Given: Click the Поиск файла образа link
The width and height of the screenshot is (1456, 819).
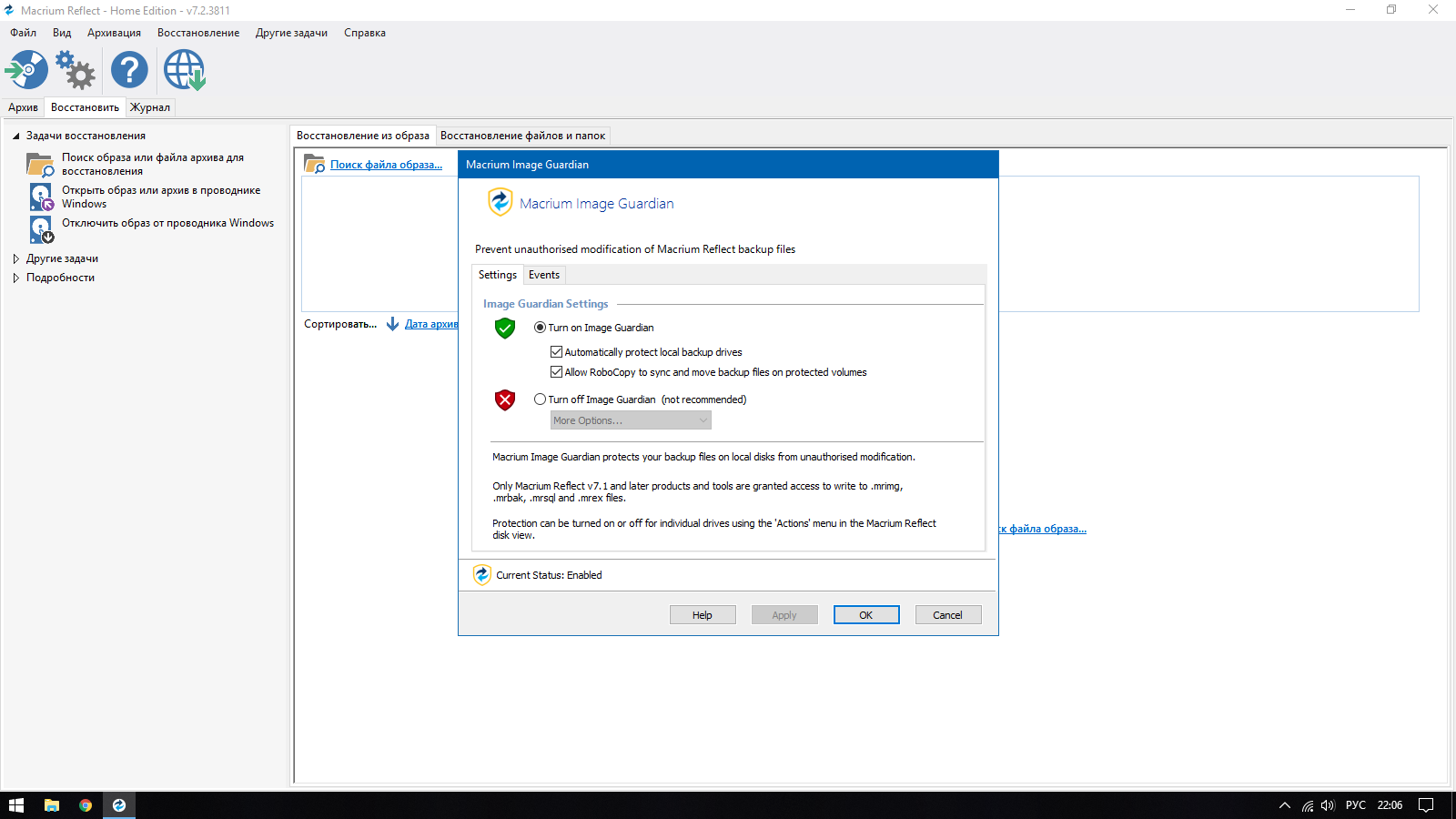Looking at the screenshot, I should click(386, 165).
